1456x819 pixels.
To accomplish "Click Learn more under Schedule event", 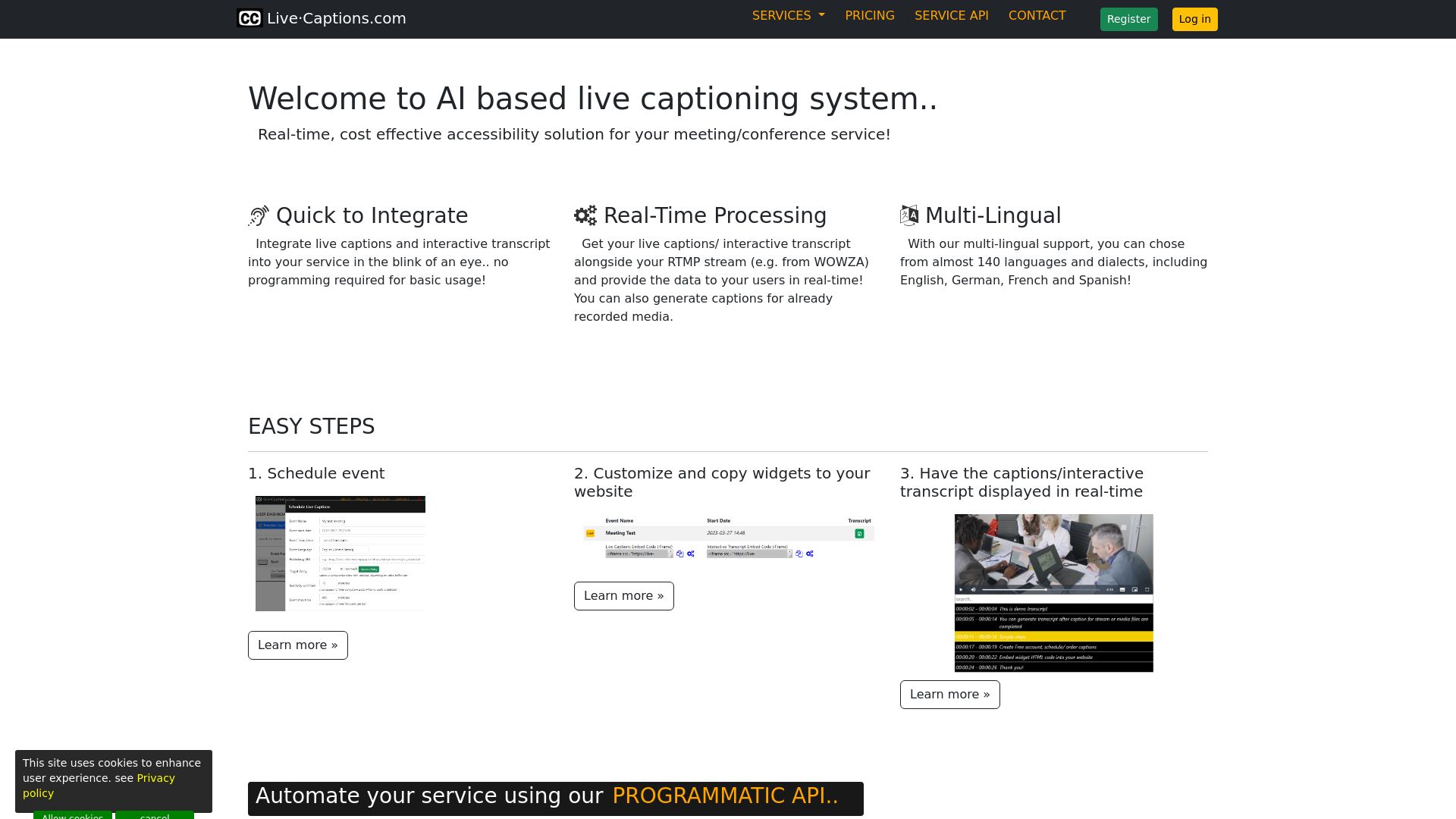I will (297, 645).
